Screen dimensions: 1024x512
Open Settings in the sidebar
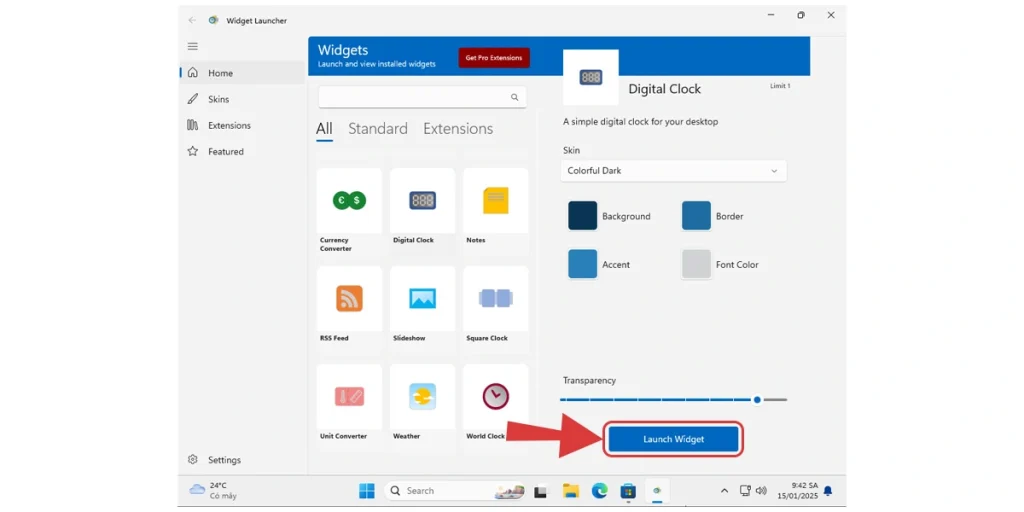tap(224, 460)
